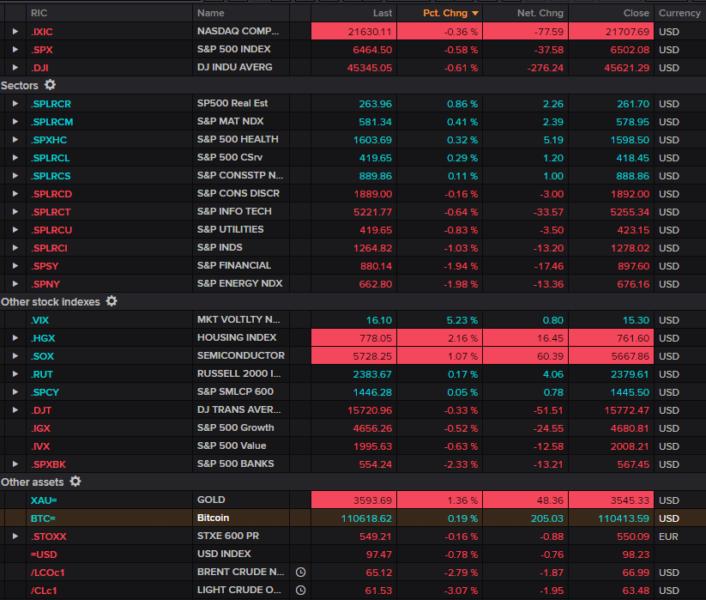706x600 pixels.
Task: Sort by the Last column header
Action: point(382,13)
